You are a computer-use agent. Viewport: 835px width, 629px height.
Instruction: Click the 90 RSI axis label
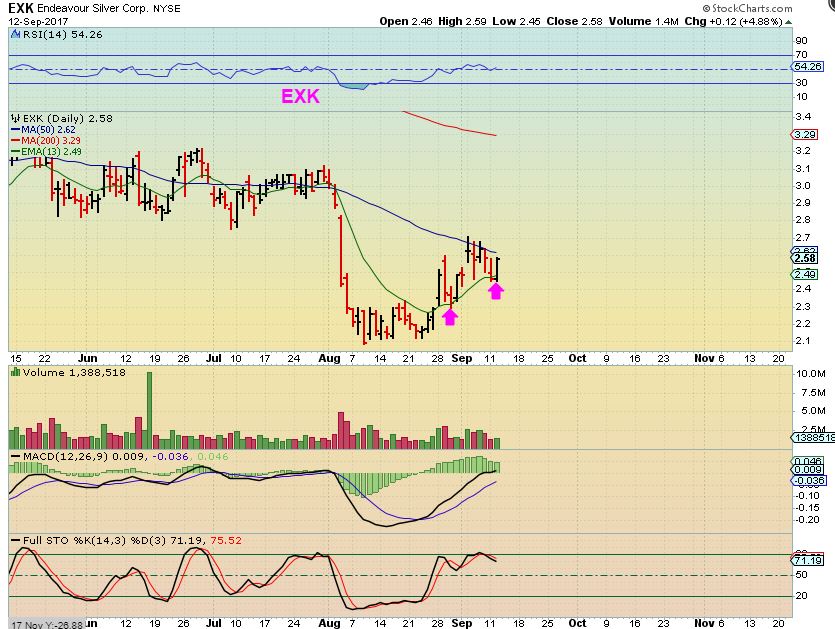(801, 40)
